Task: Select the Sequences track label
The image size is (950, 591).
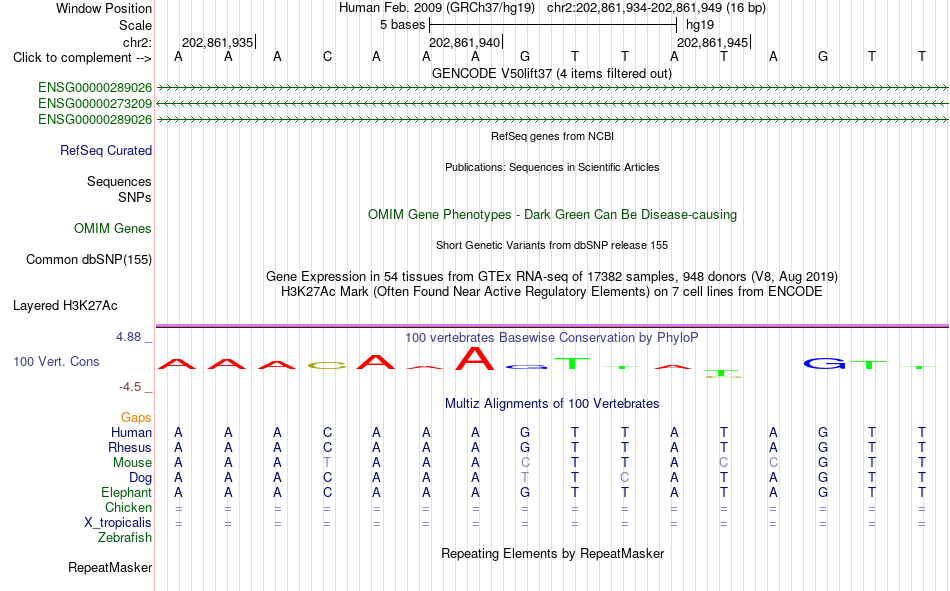Action: [119, 181]
